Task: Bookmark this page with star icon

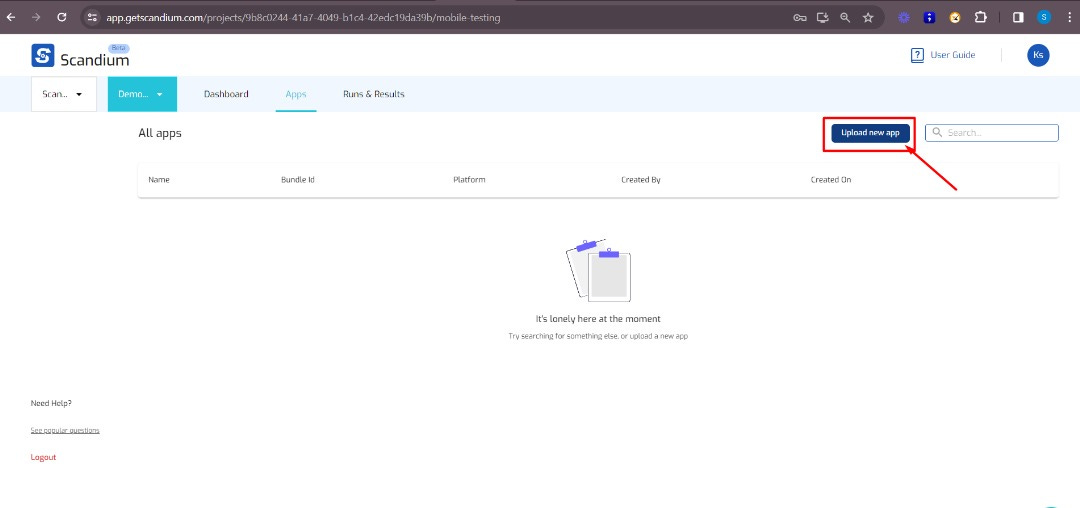Action: point(868,18)
